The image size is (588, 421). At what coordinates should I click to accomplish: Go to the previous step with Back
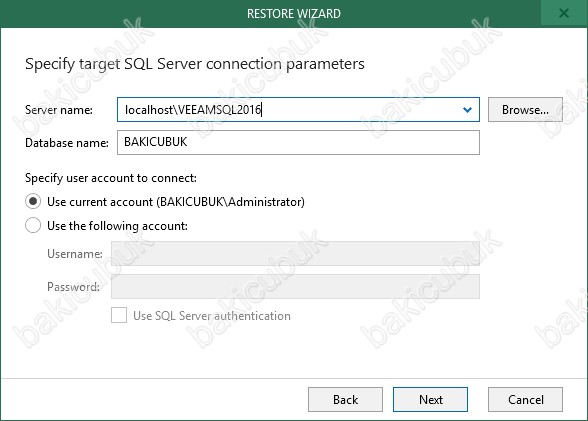[345, 400]
